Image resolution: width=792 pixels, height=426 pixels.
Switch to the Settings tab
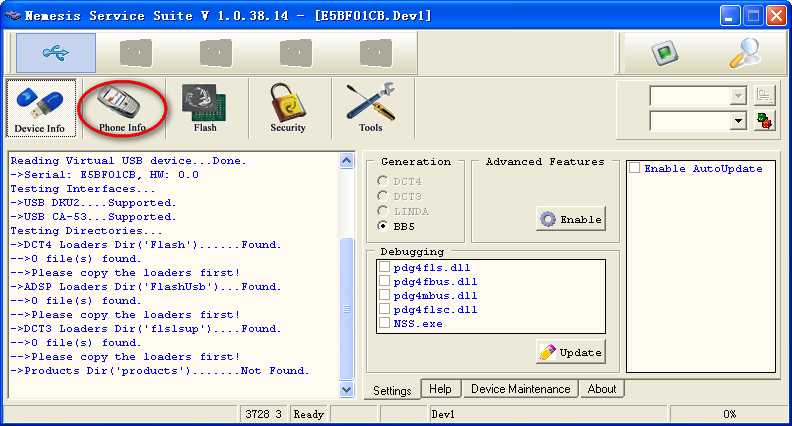(x=392, y=390)
